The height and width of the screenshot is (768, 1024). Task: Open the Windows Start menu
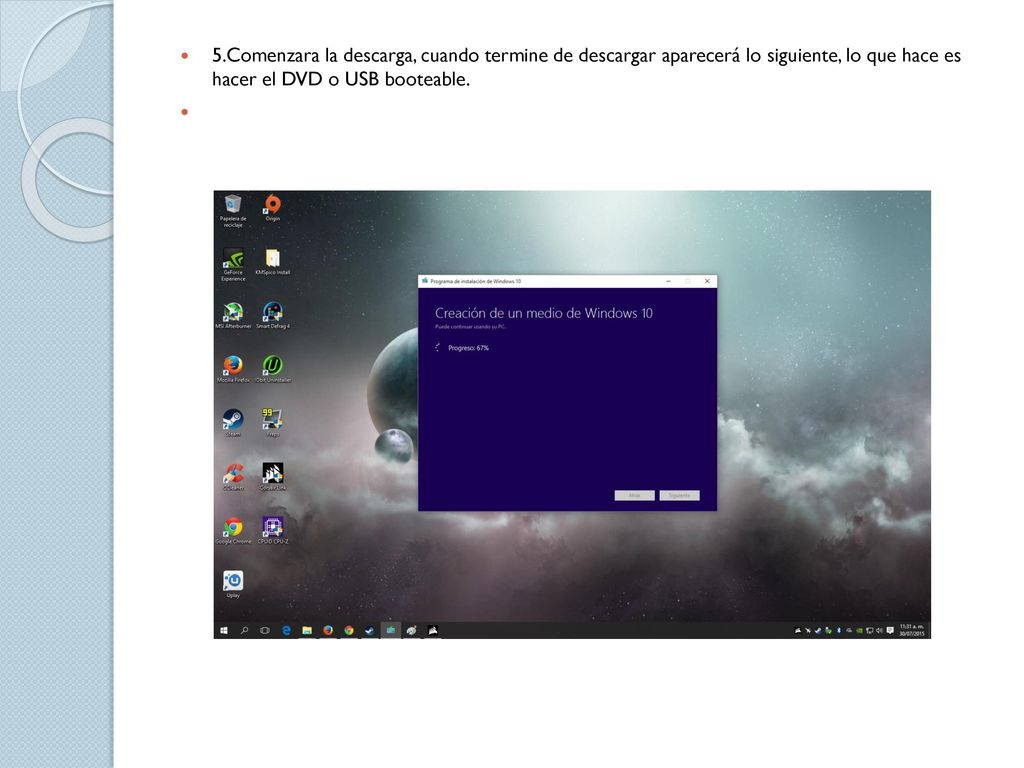(x=224, y=630)
